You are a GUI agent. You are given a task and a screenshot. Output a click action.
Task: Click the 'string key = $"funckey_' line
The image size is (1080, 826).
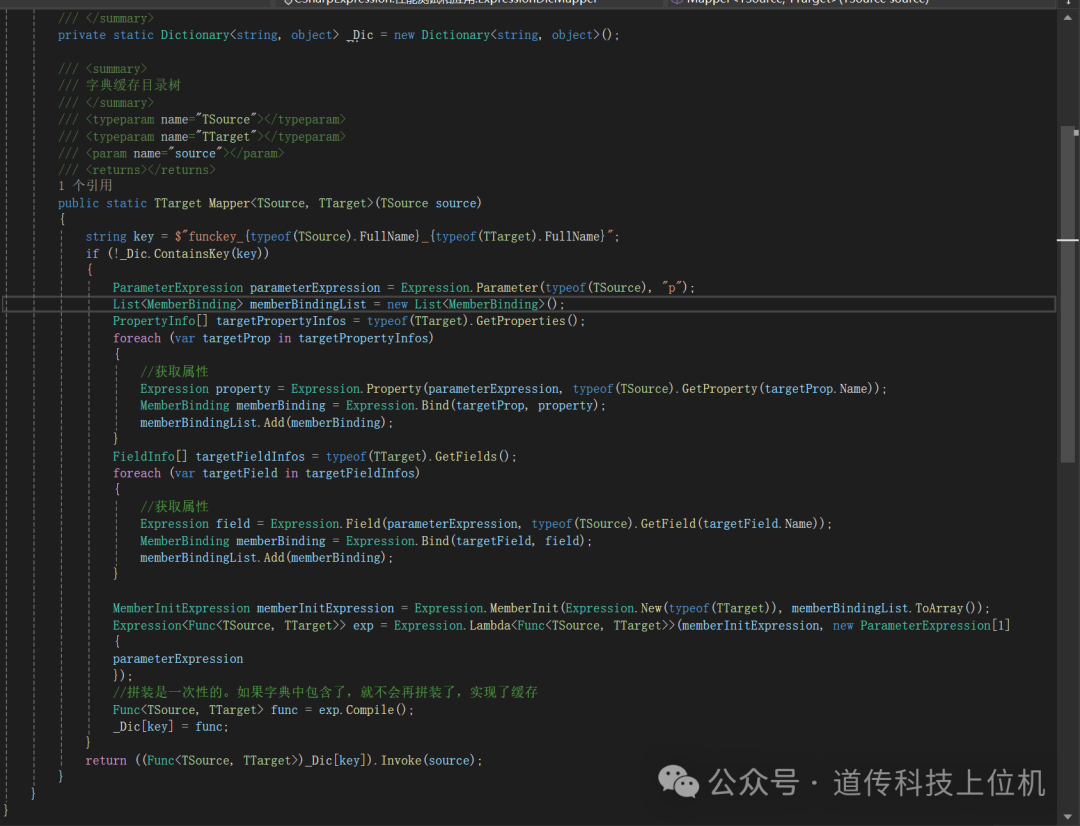click(x=352, y=236)
